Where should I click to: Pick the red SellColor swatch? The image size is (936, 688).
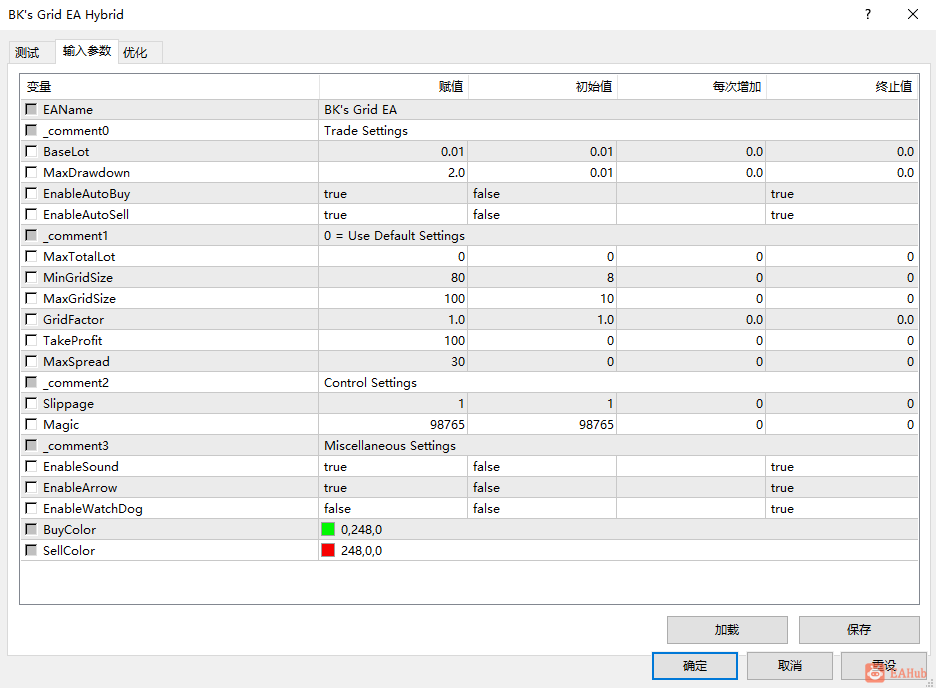pyautogui.click(x=328, y=550)
